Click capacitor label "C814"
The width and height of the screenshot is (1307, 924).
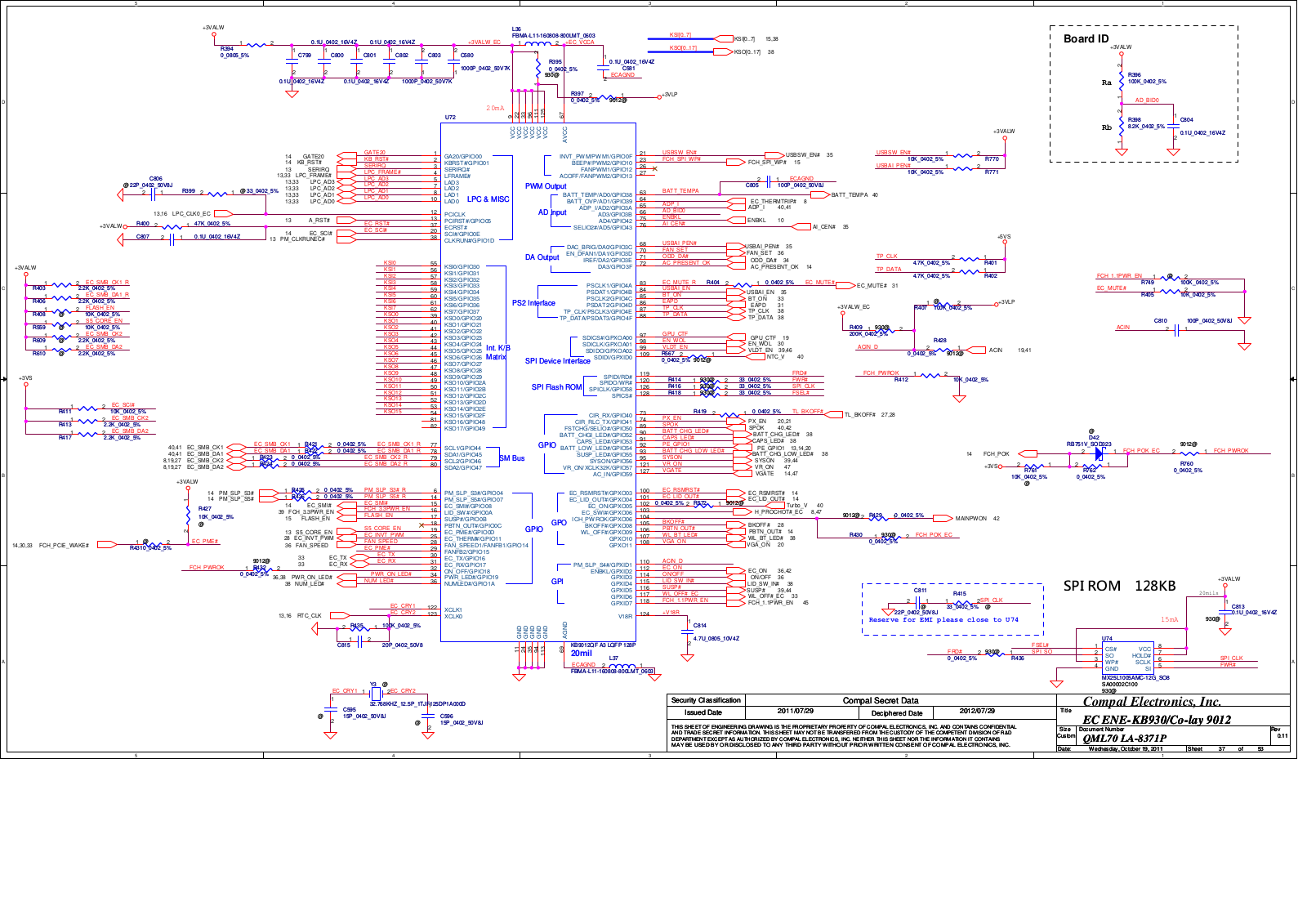point(699,626)
